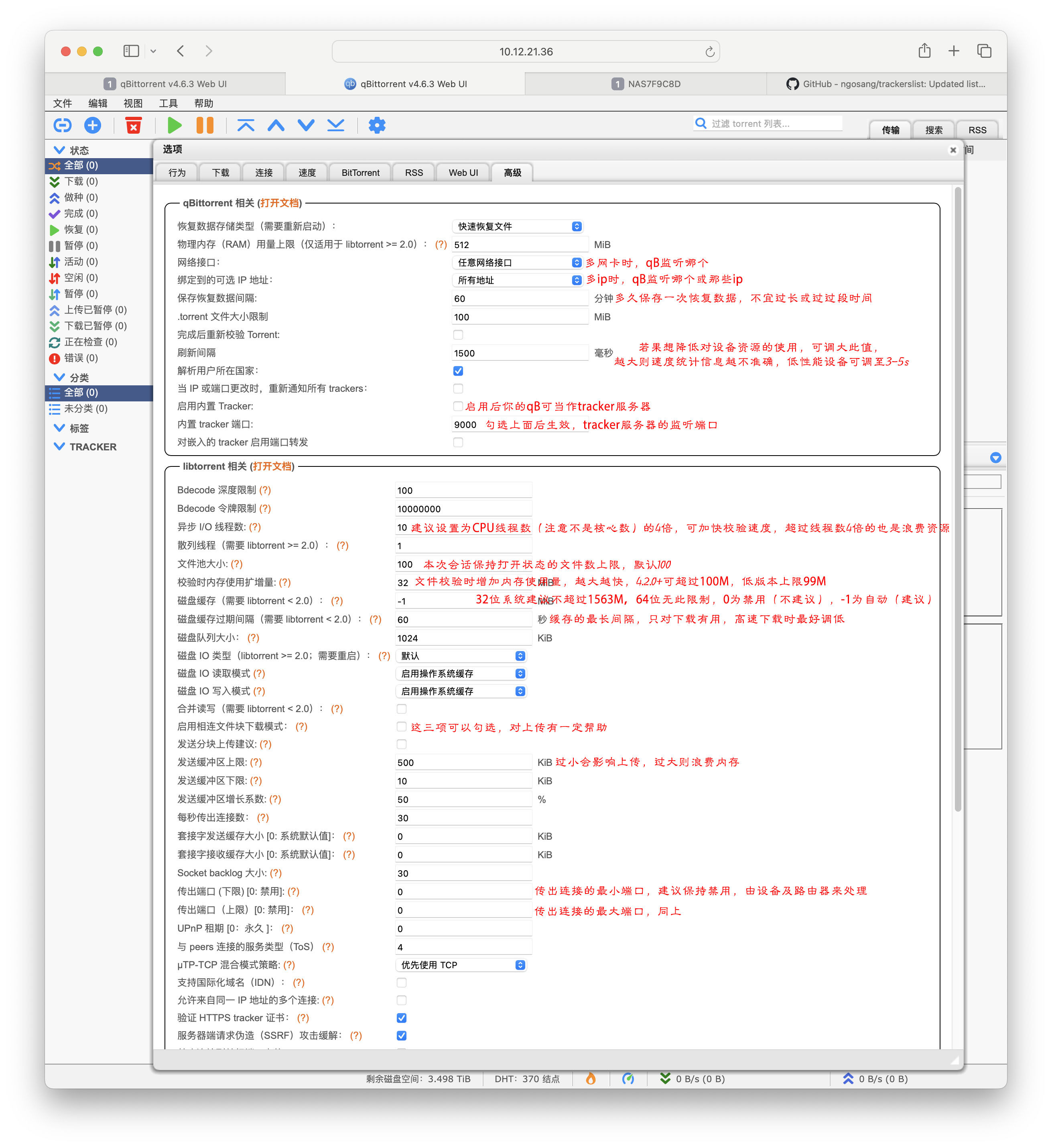The height and width of the screenshot is (1148, 1052).
Task: Switch to NAS7F9C8D browser tab
Action: (x=646, y=84)
